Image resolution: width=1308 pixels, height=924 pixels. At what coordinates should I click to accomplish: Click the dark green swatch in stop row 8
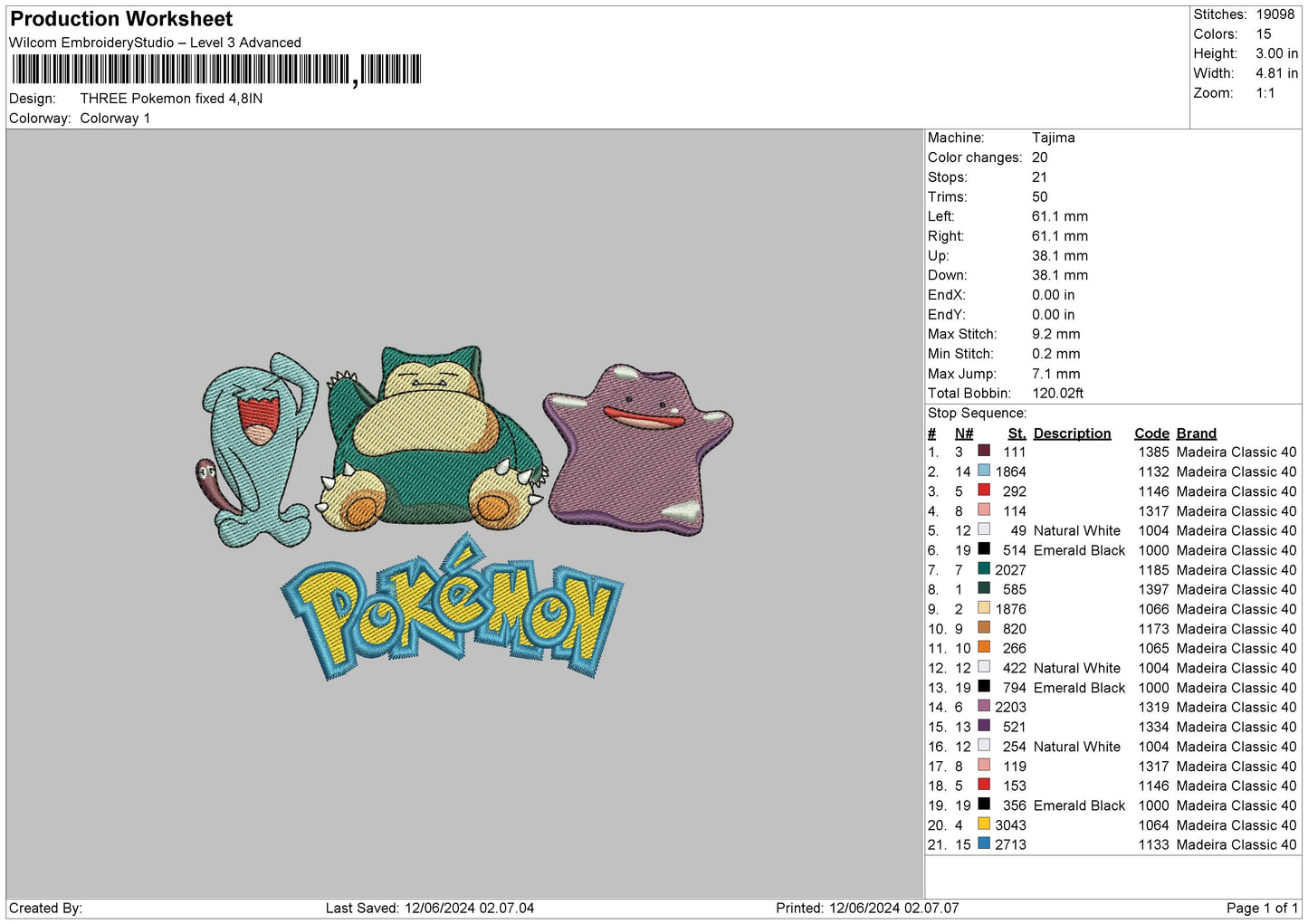click(984, 588)
